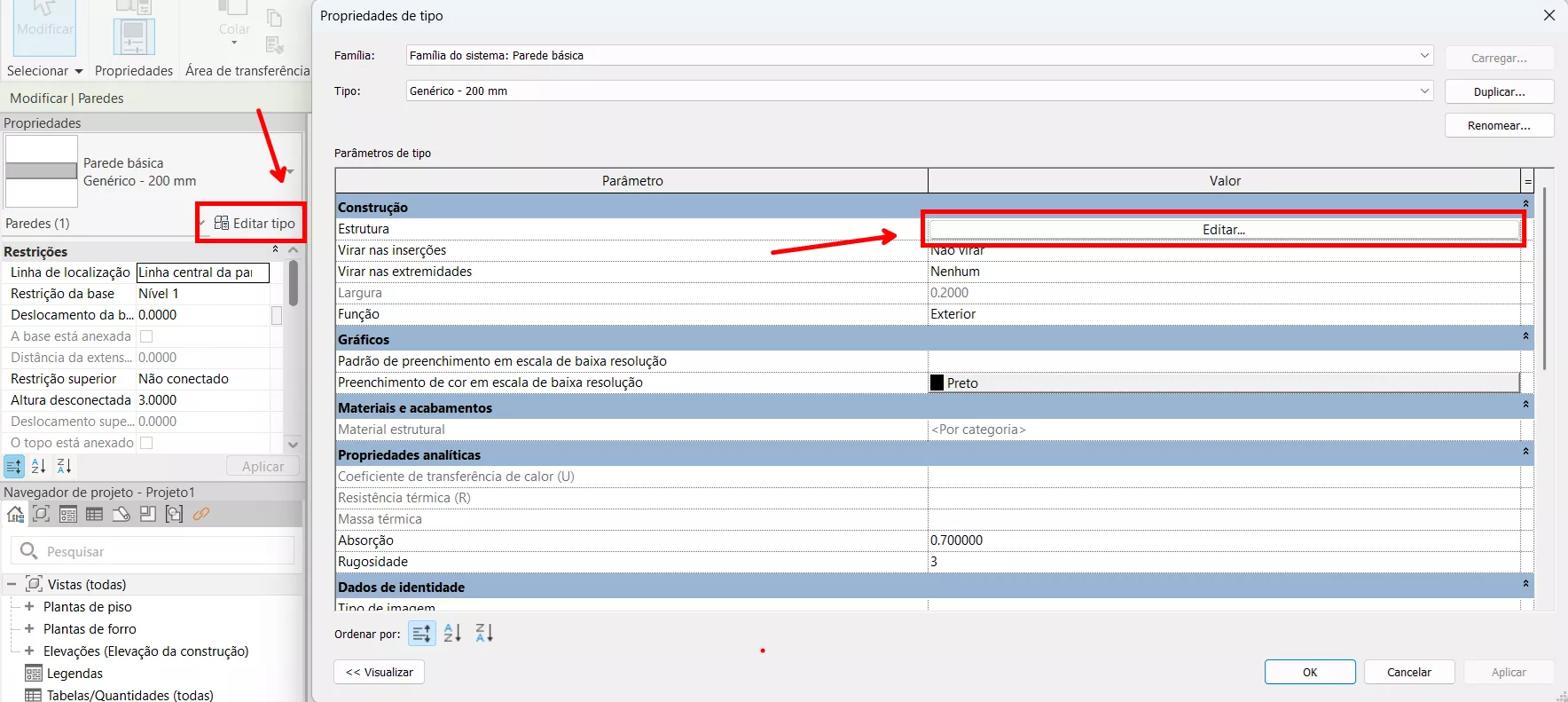Expand the Plantas de piso tree node
Image resolution: width=1568 pixels, height=702 pixels.
point(29,607)
